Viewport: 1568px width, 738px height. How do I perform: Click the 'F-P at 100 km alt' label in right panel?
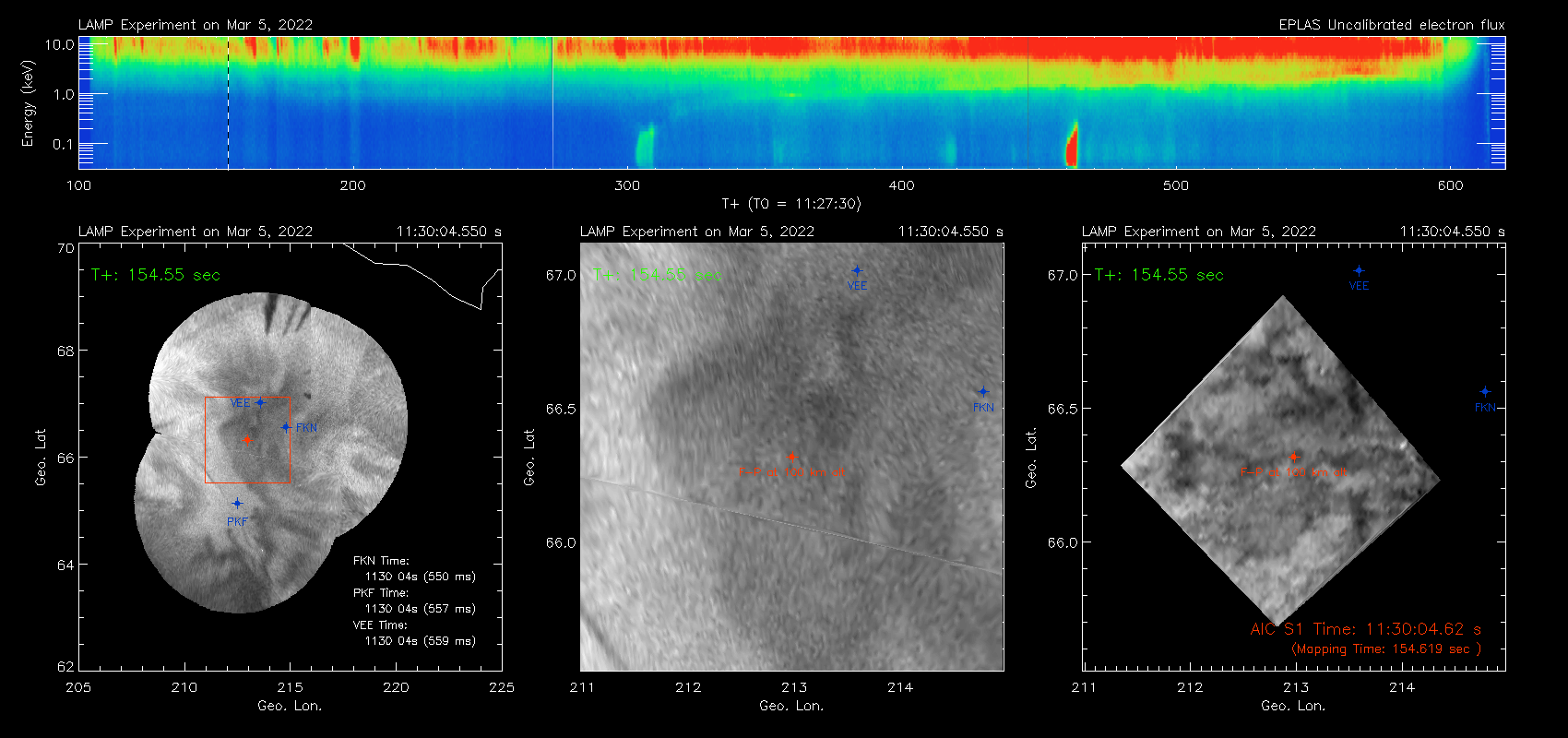tap(1294, 472)
